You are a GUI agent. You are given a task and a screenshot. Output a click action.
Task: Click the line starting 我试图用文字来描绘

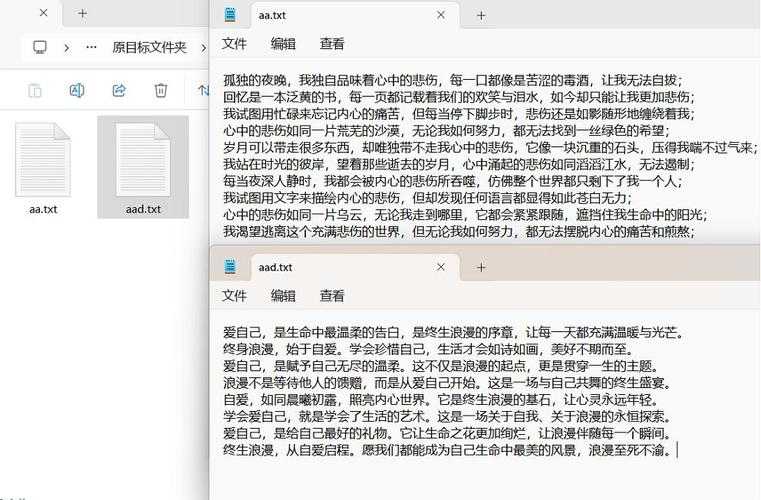(x=428, y=198)
